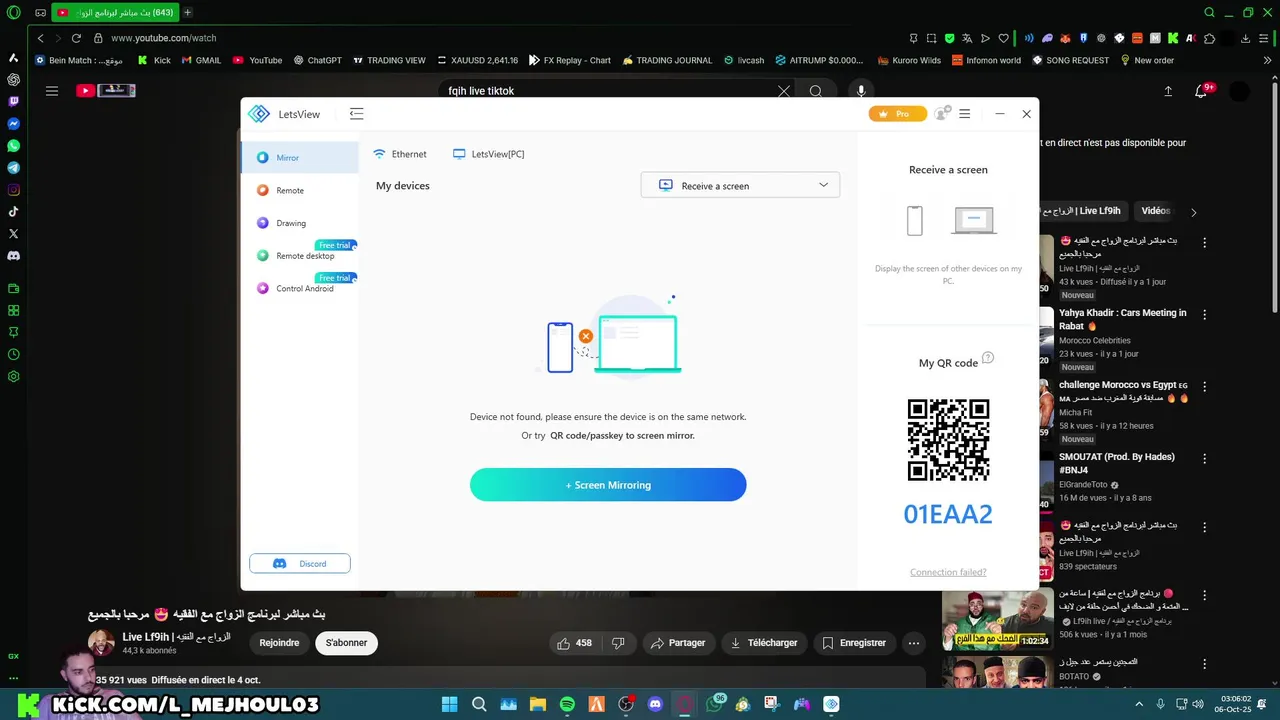Click the phone icon under Receive a screen
Viewport: 1280px width, 720px height.
(x=914, y=220)
